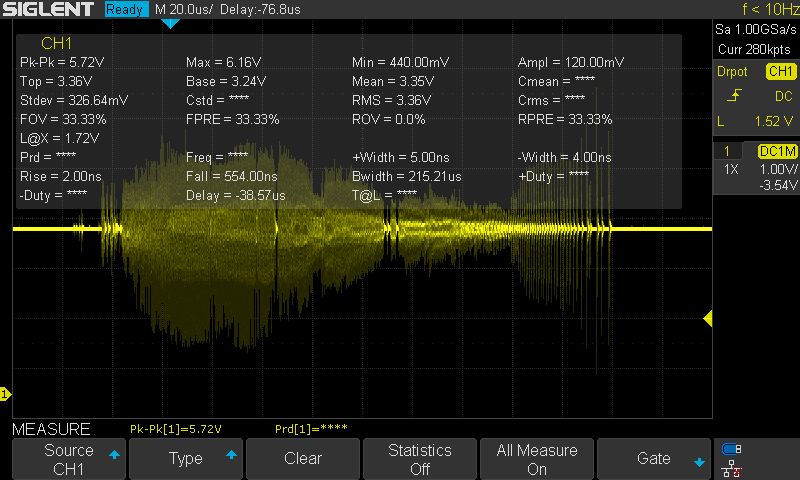Select the trigger level 1.52 V value
Screen dimensions: 800x480
click(773, 121)
